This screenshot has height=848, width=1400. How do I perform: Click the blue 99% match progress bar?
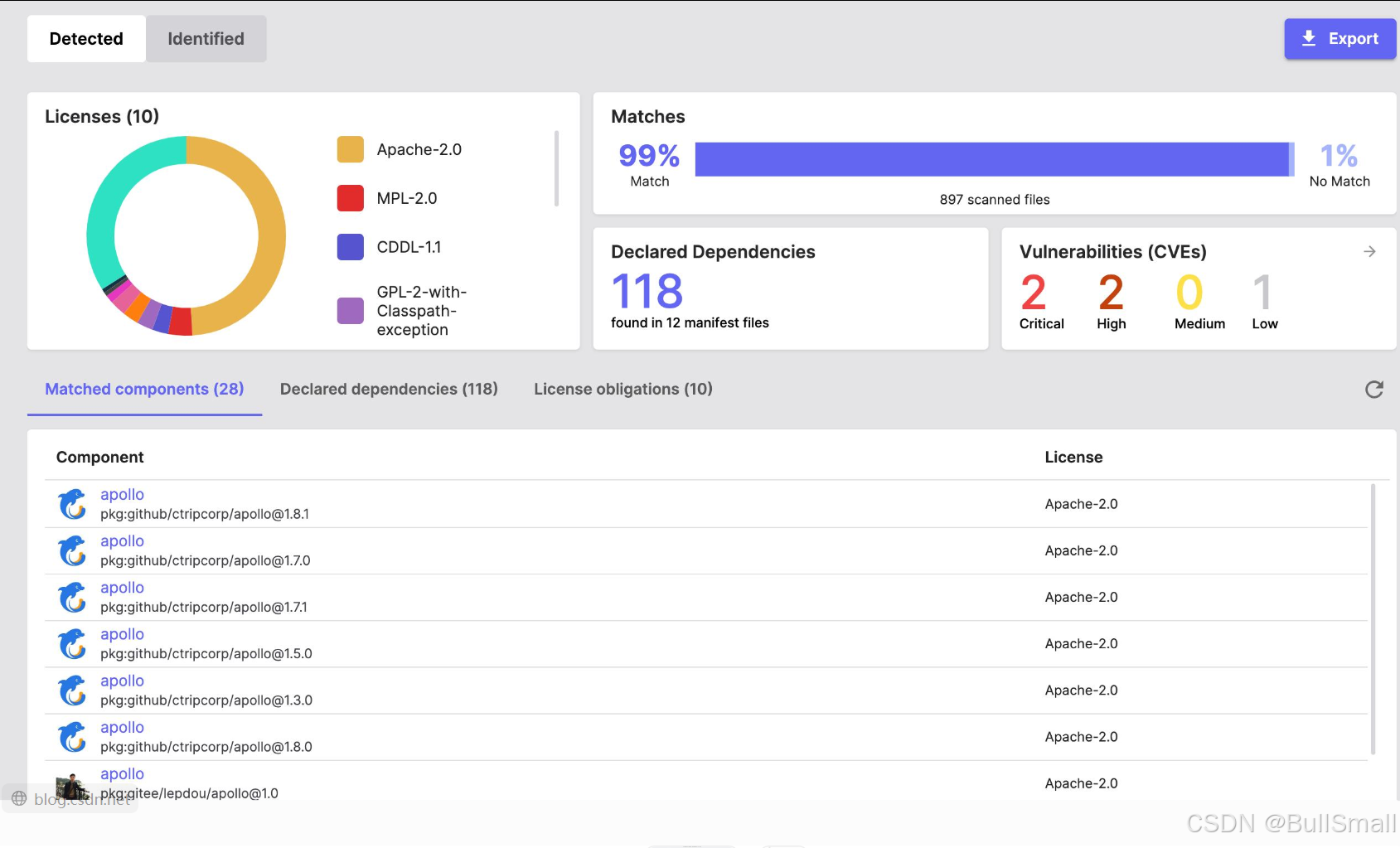pos(993,159)
